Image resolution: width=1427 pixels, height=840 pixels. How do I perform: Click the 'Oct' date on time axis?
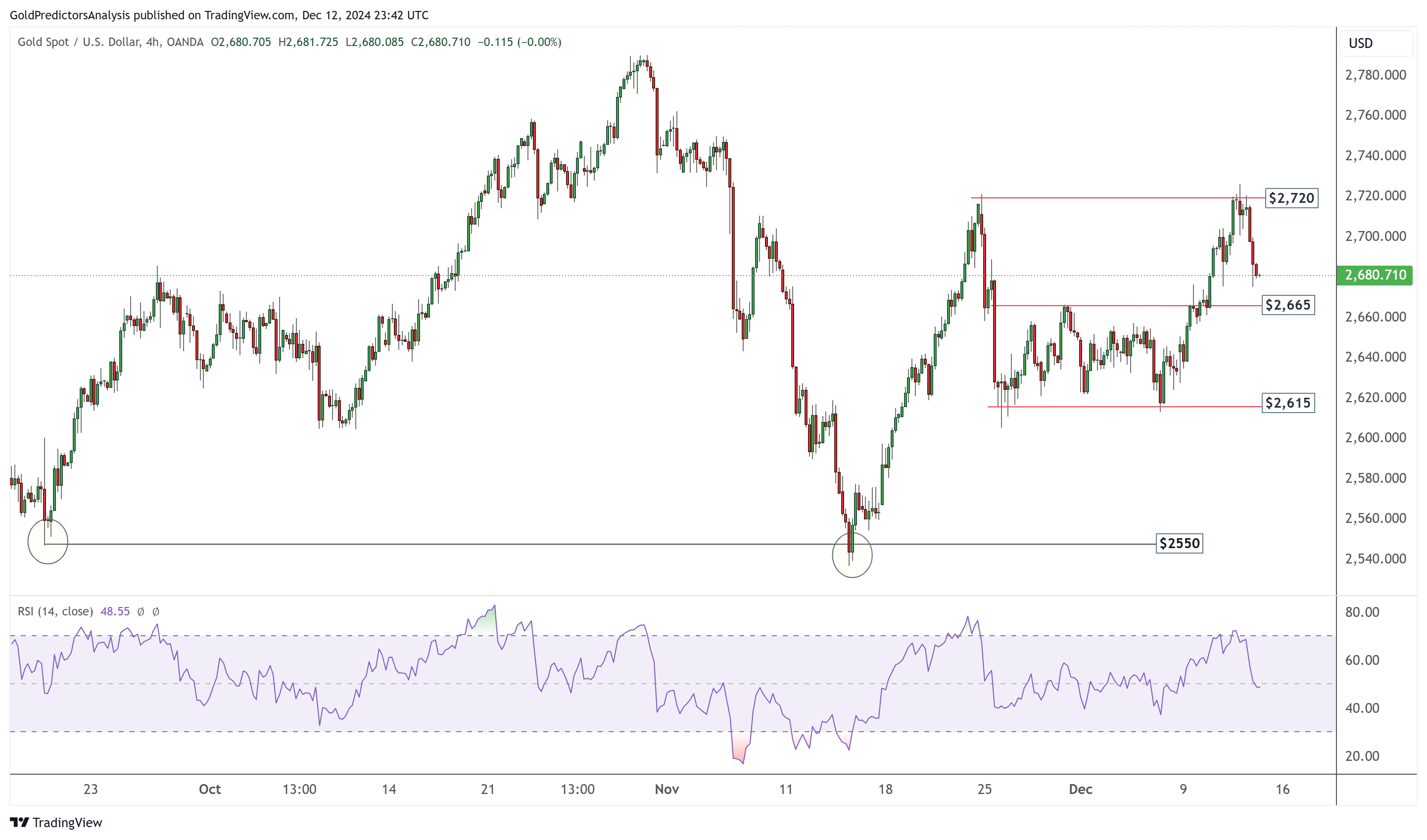[209, 789]
